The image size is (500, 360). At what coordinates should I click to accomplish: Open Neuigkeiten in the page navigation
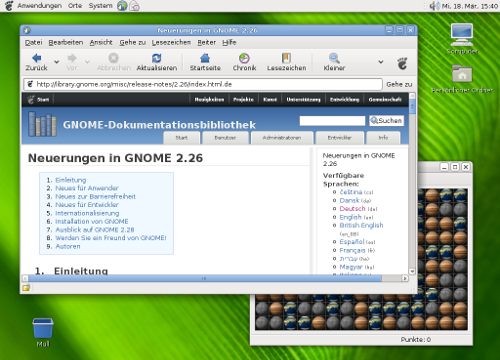pos(209,99)
